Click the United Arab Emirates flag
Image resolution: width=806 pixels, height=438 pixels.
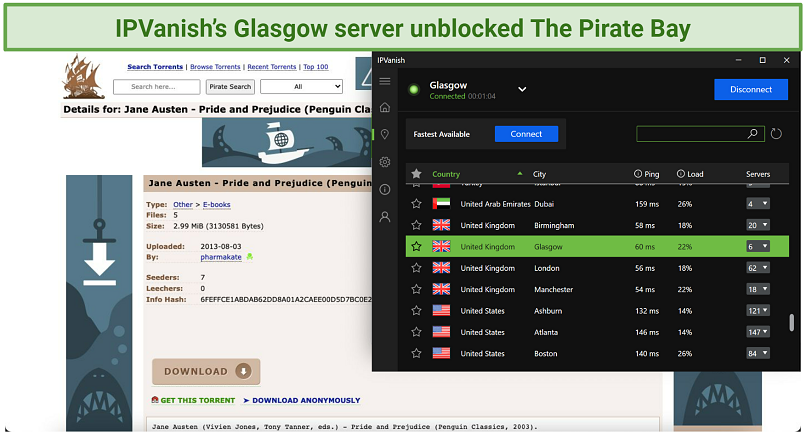click(x=441, y=204)
